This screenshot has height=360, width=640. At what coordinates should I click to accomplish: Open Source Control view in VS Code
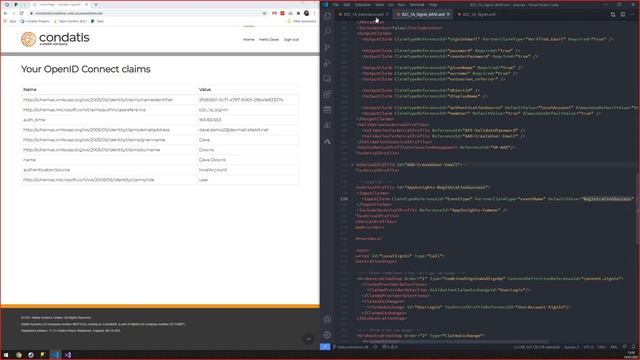pos(327,47)
